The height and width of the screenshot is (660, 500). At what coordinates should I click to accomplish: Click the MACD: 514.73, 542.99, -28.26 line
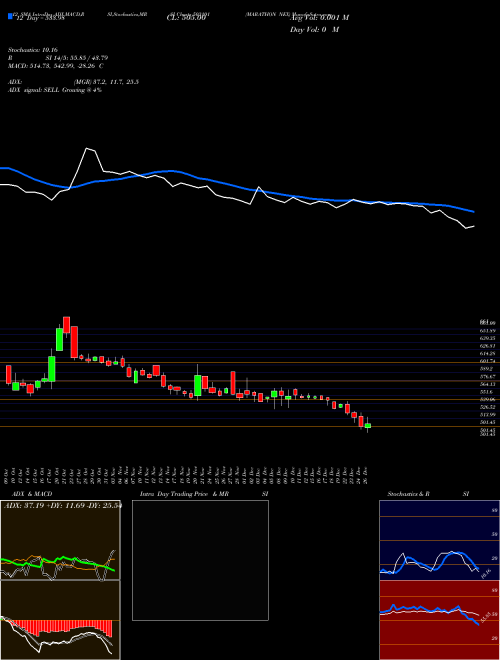point(56,66)
